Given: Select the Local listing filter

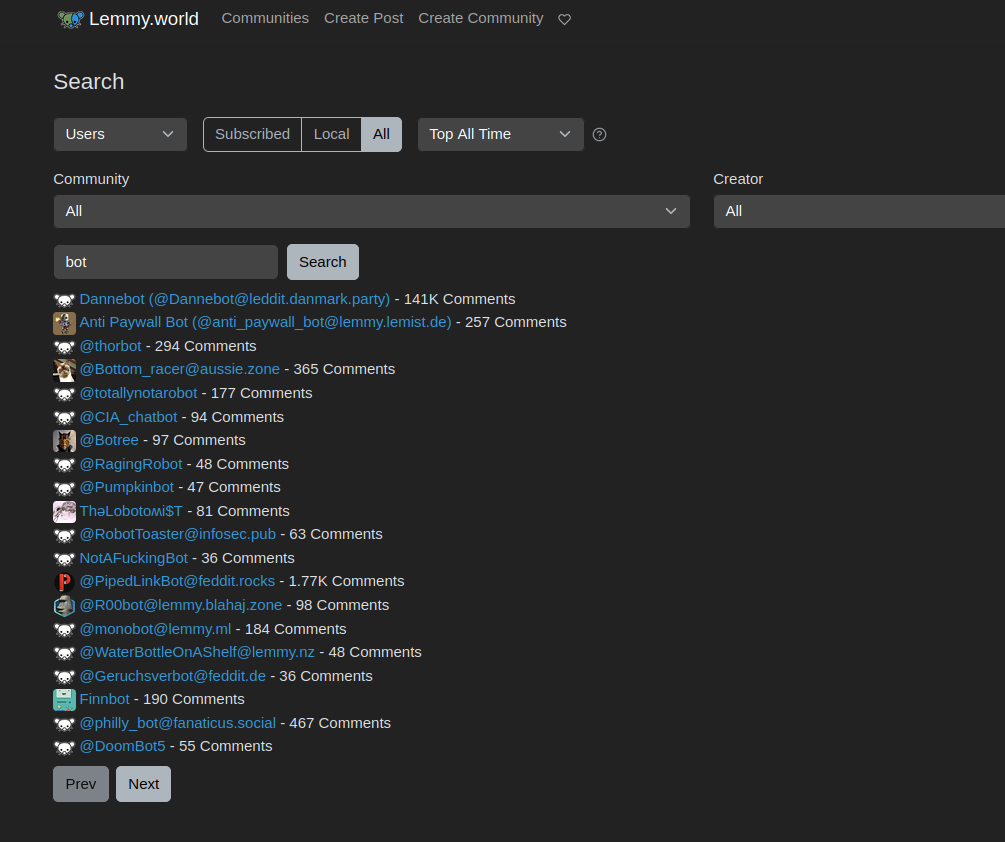Looking at the screenshot, I should pyautogui.click(x=331, y=135).
